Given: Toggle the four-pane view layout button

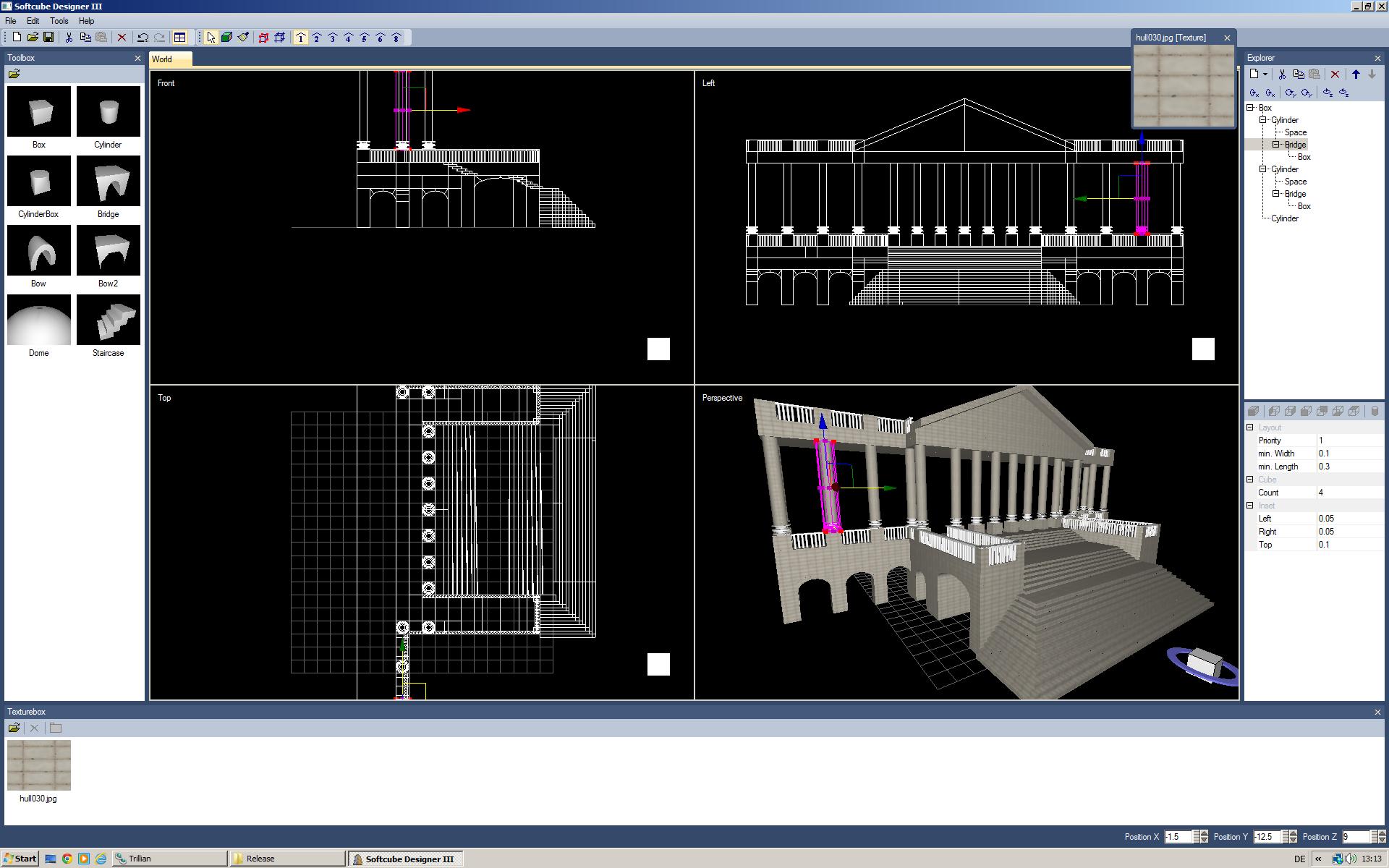Looking at the screenshot, I should tap(180, 38).
